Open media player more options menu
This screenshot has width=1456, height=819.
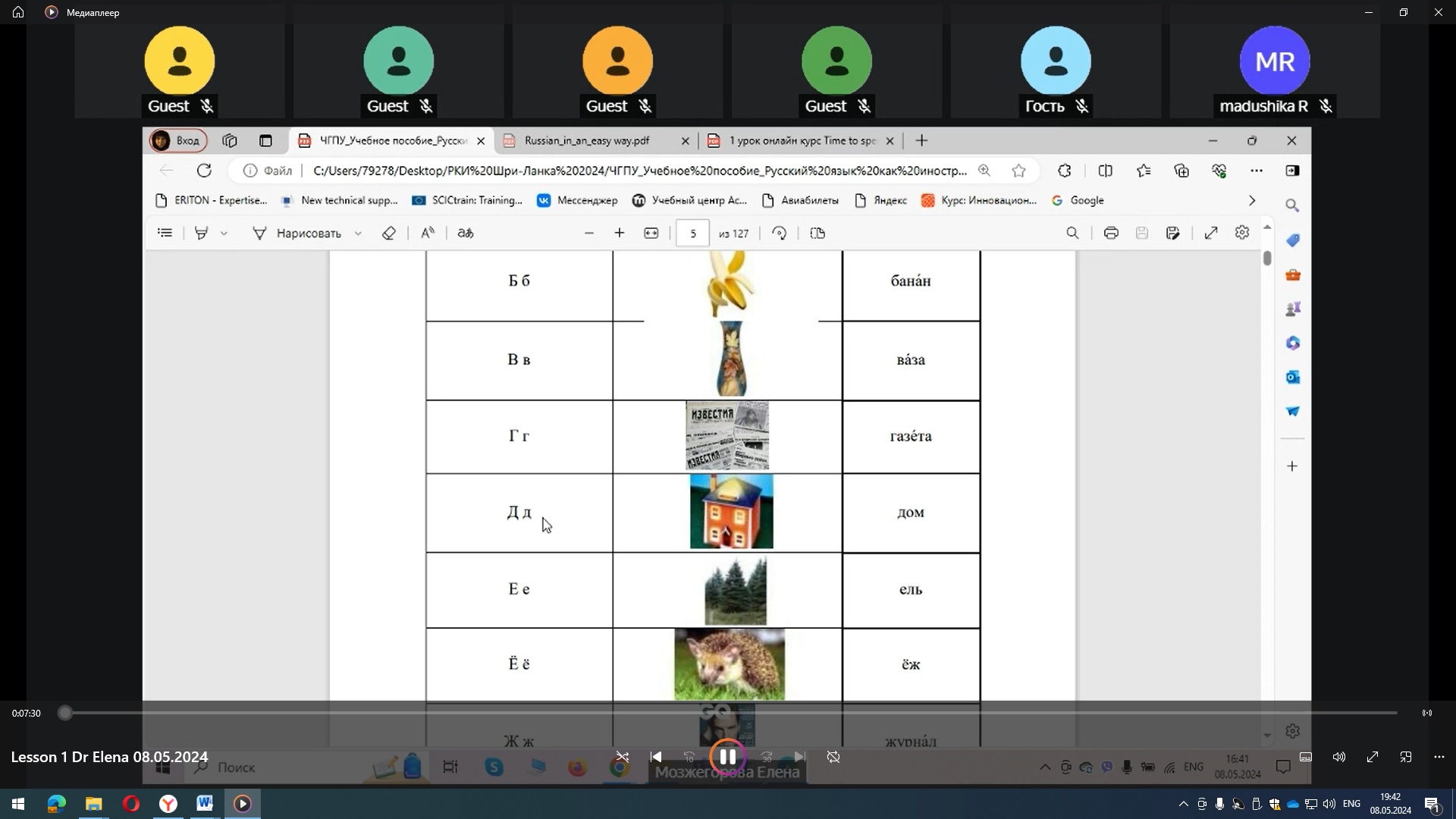(1439, 757)
